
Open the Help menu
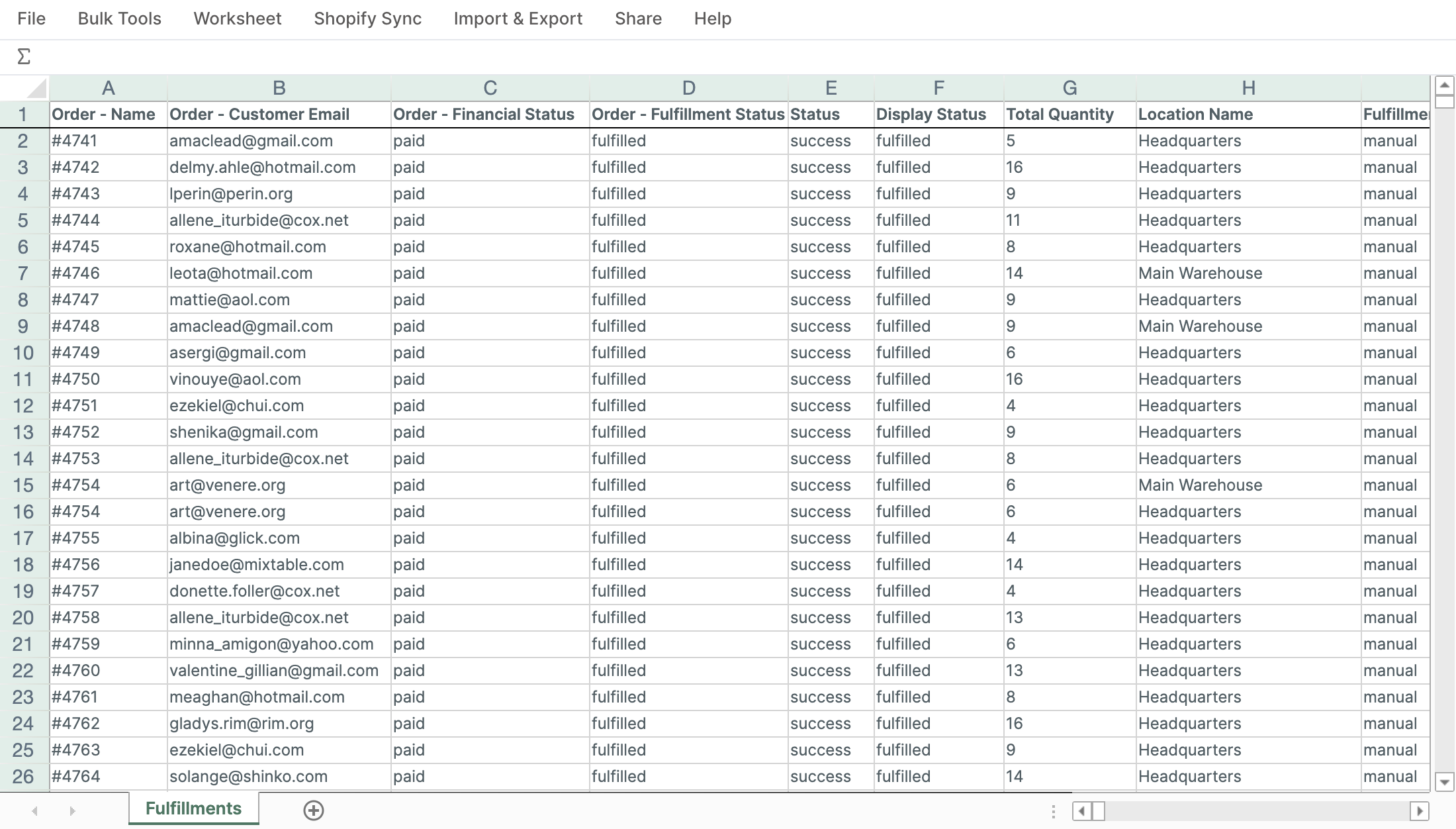tap(713, 19)
